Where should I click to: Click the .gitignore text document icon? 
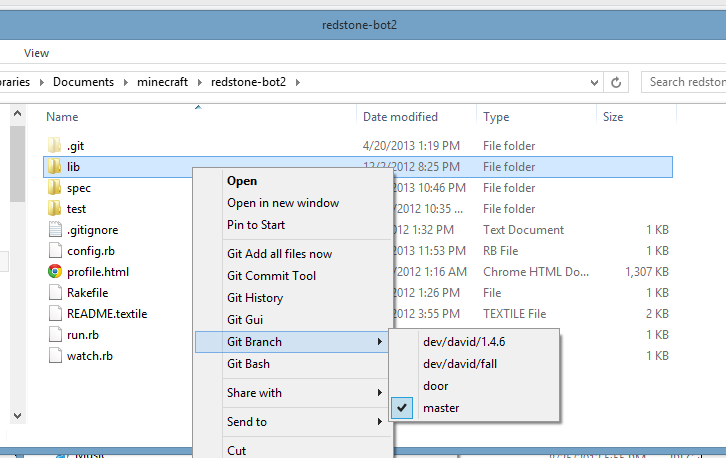(x=55, y=229)
